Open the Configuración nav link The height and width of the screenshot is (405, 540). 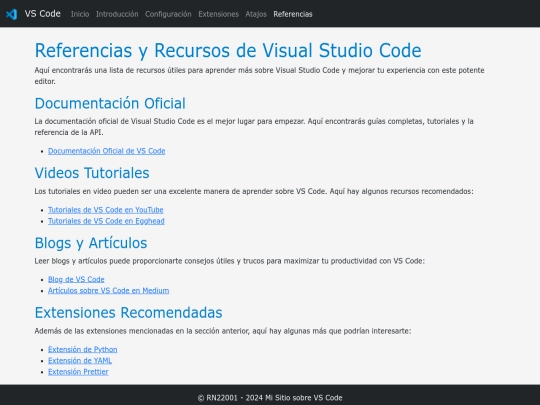168,14
